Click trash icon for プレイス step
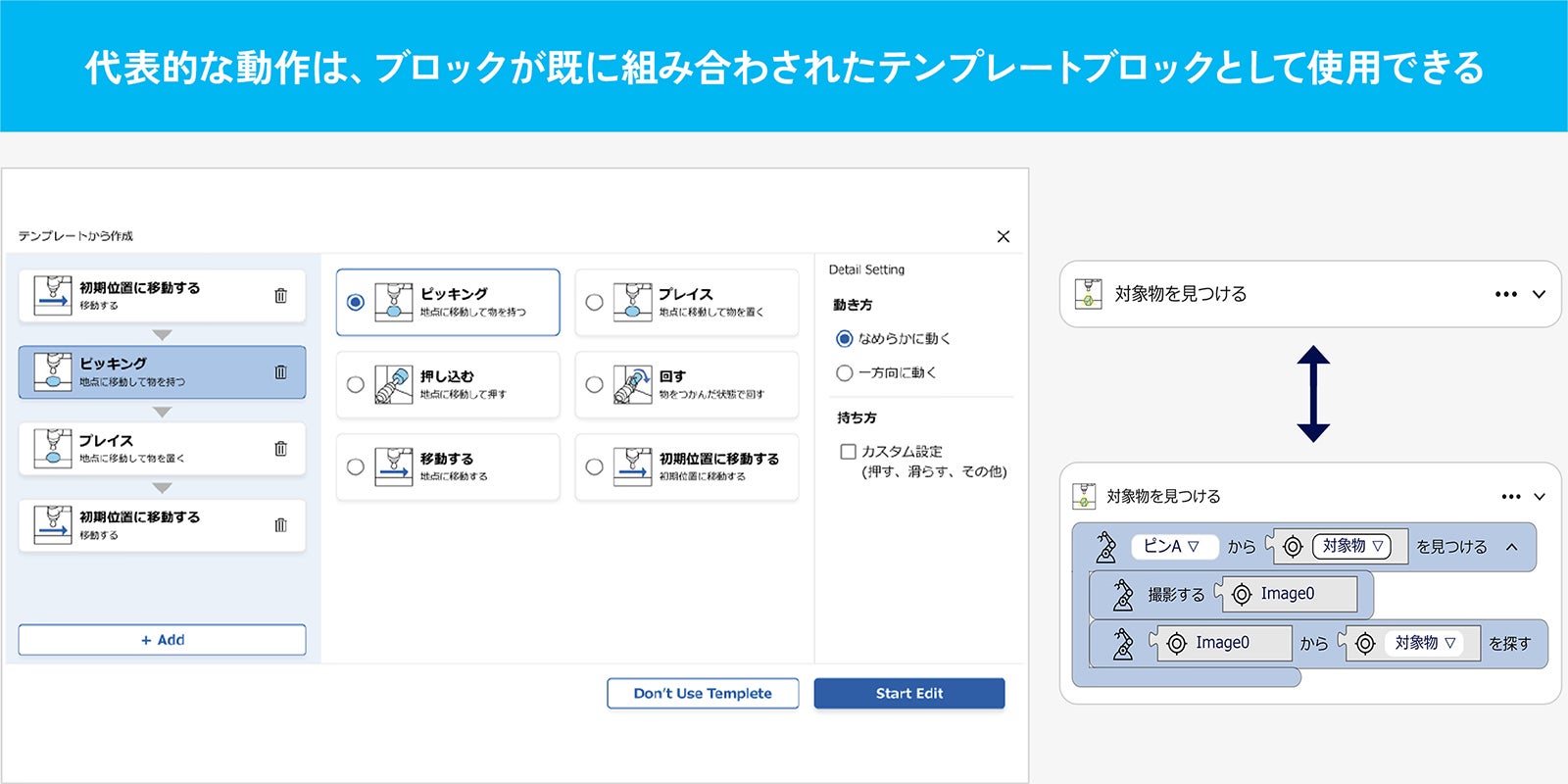Image resolution: width=1568 pixels, height=784 pixels. pyautogui.click(x=280, y=449)
